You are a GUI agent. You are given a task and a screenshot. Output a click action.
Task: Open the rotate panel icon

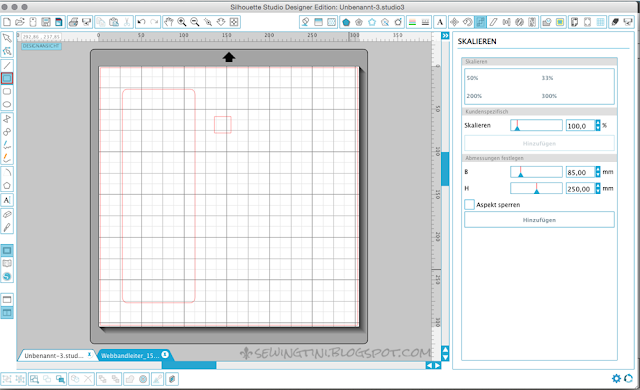[x=467, y=22]
